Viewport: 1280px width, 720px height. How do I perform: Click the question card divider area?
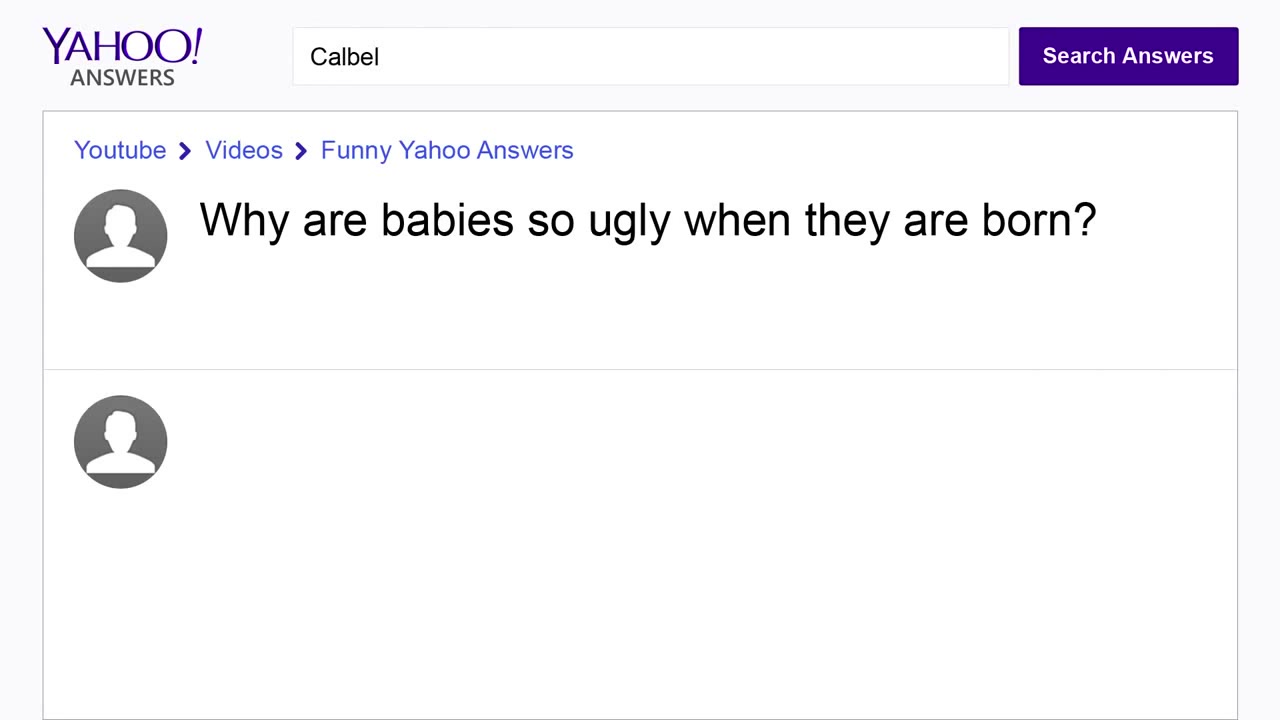640,367
